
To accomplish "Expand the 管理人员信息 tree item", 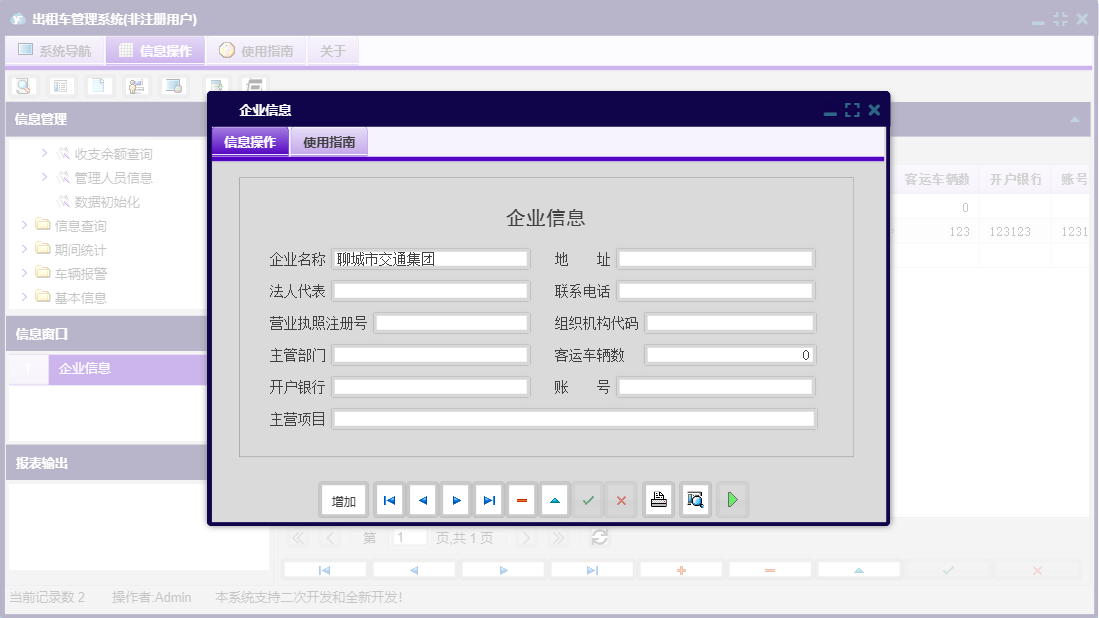I will point(43,177).
